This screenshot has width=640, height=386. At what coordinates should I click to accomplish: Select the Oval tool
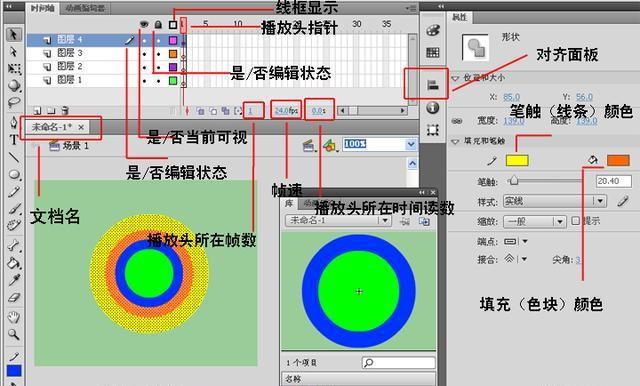(14, 174)
